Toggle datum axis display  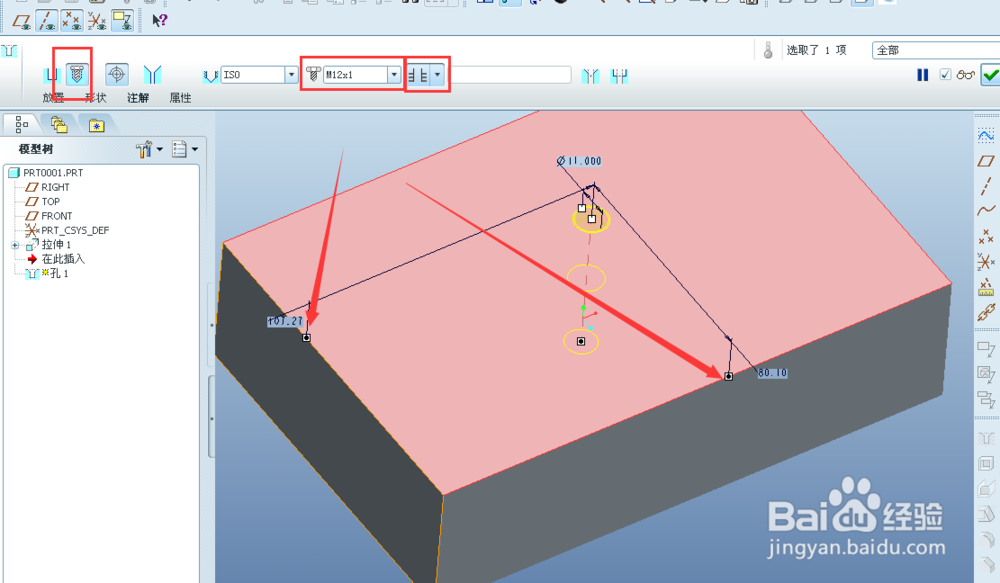click(47, 21)
